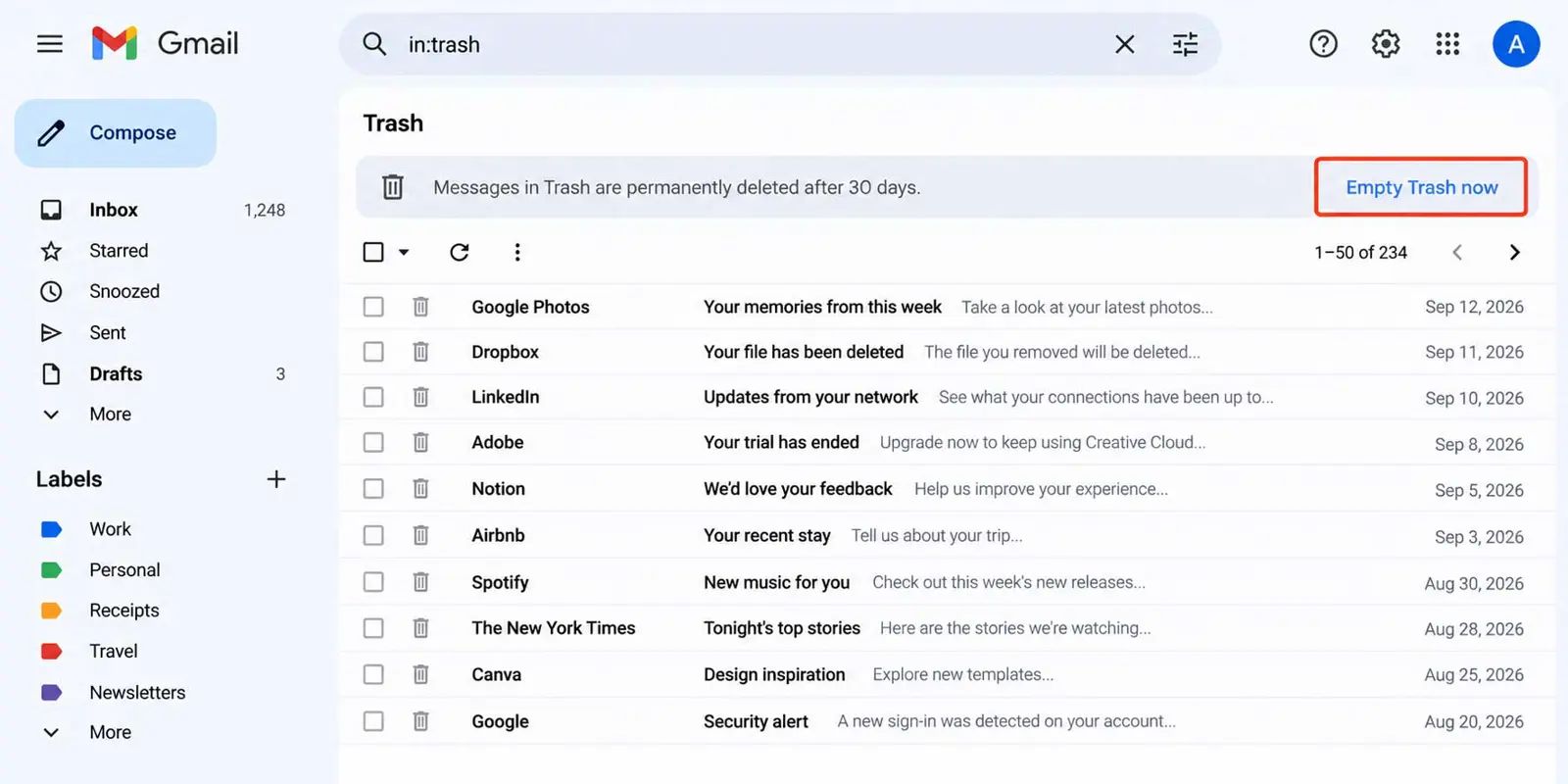Viewport: 1568px width, 784px height.
Task: Click the trash icon on Canva row
Action: (x=420, y=674)
